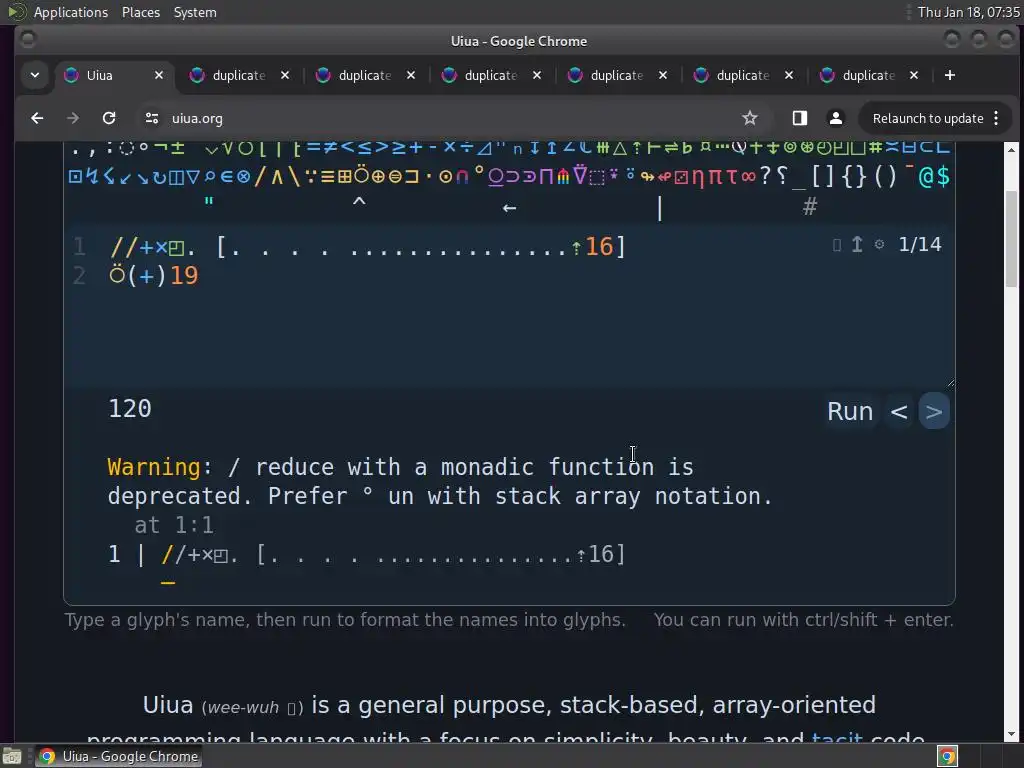Click the rainbow-colored glyph in the palette
The image size is (1024, 768).
(563, 178)
